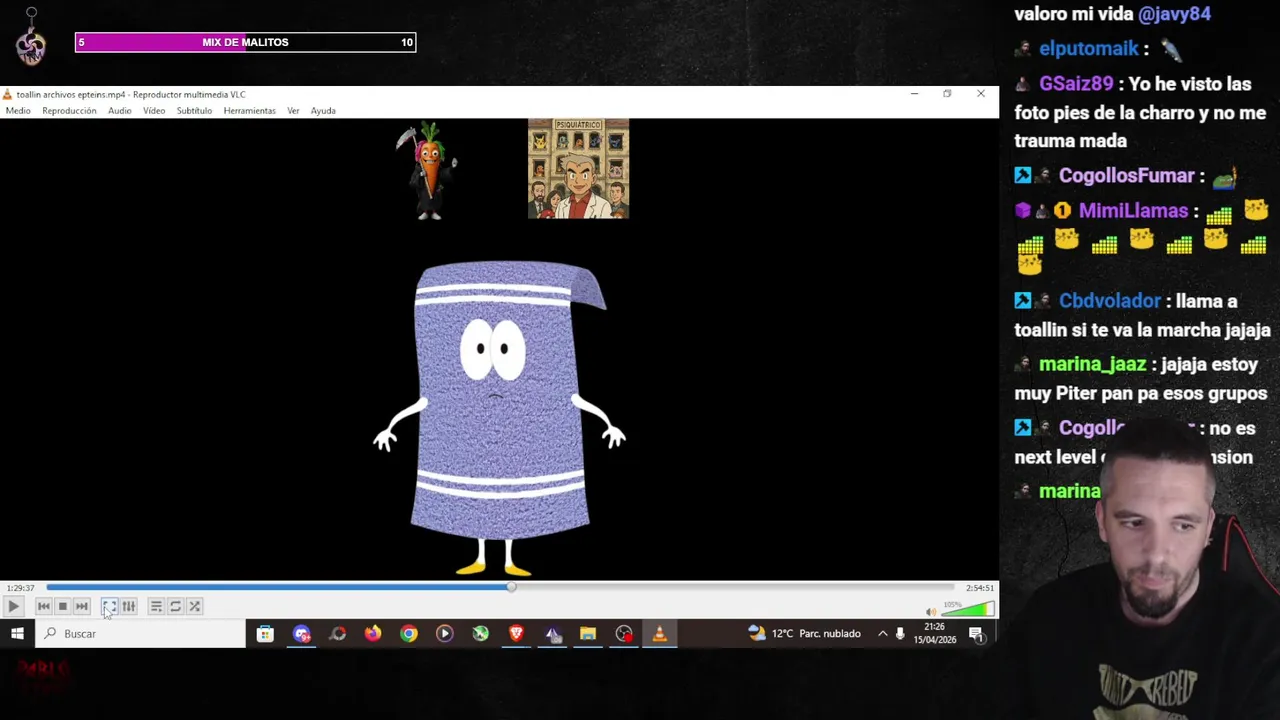The image size is (1280, 720).
Task: Open the Herramientas menu
Action: [249, 111]
